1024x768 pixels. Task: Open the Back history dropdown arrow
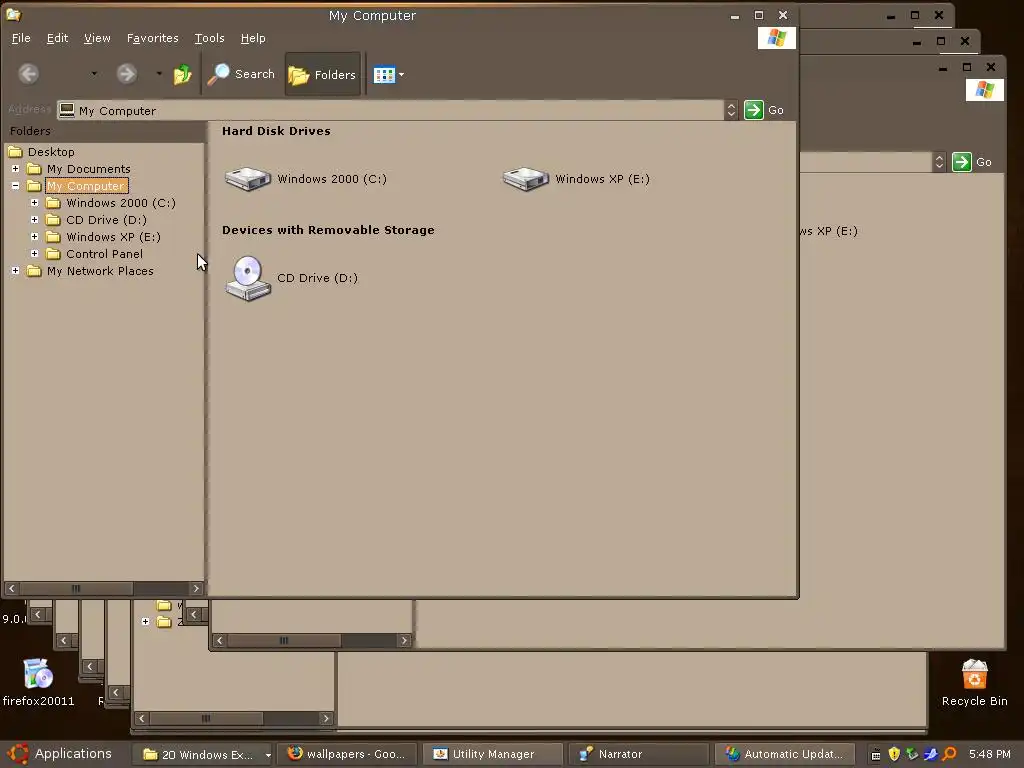94,74
